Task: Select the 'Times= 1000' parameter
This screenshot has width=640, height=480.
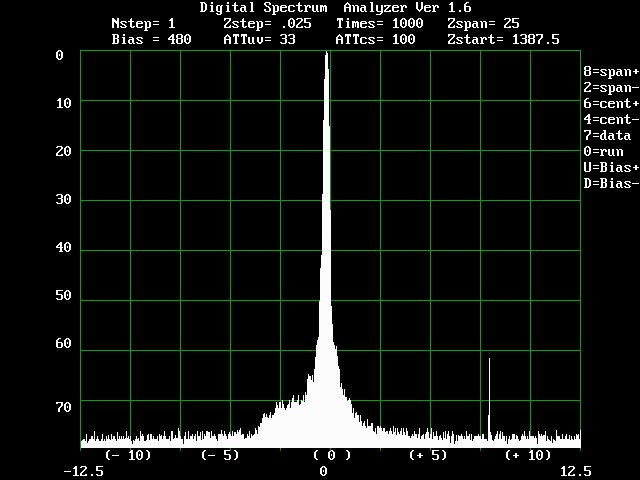Action: pos(379,24)
